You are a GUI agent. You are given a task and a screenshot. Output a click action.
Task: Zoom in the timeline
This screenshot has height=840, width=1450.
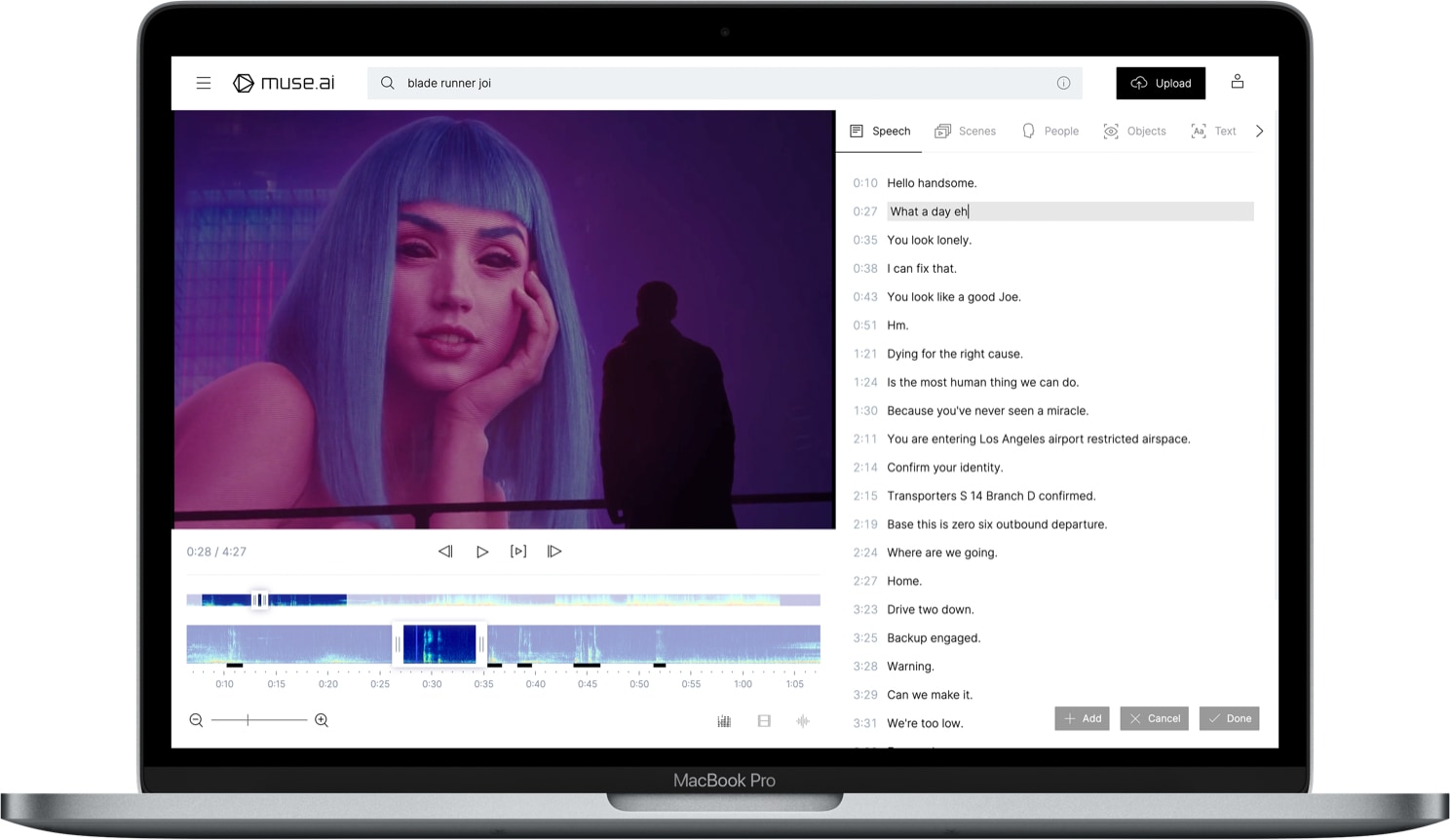point(322,720)
